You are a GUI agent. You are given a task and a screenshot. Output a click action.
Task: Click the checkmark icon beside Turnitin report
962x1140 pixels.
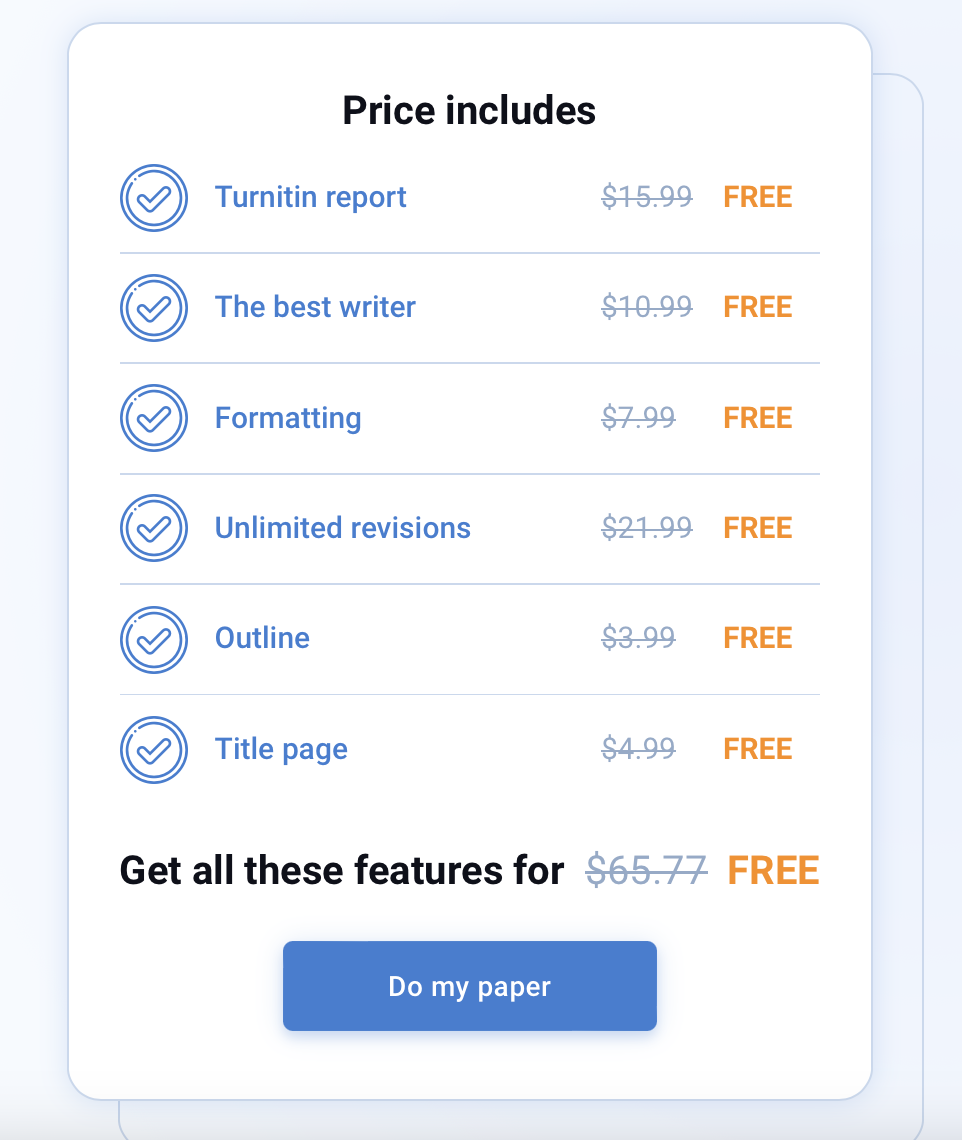pyautogui.click(x=154, y=197)
